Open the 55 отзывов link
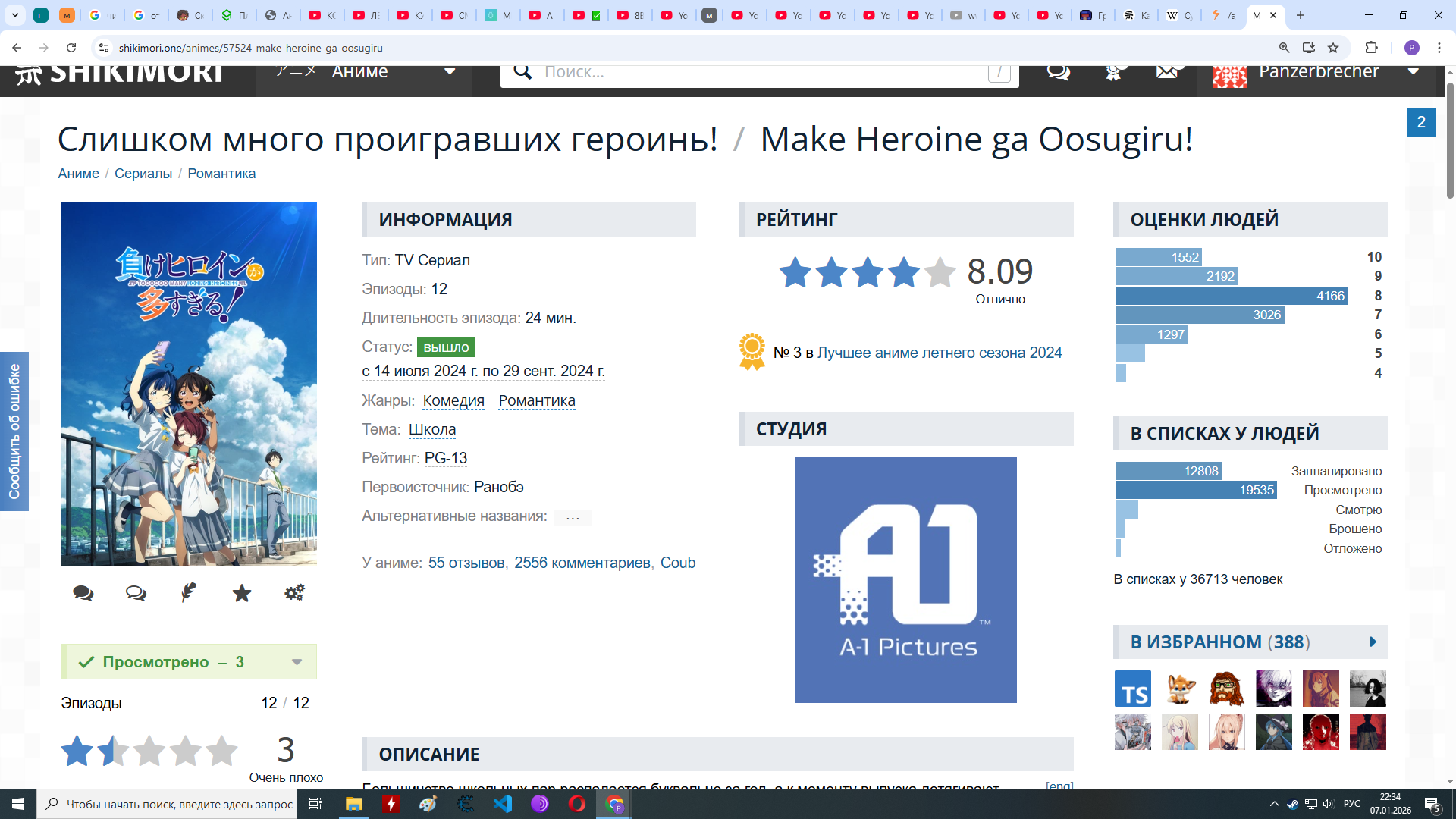 (x=466, y=563)
